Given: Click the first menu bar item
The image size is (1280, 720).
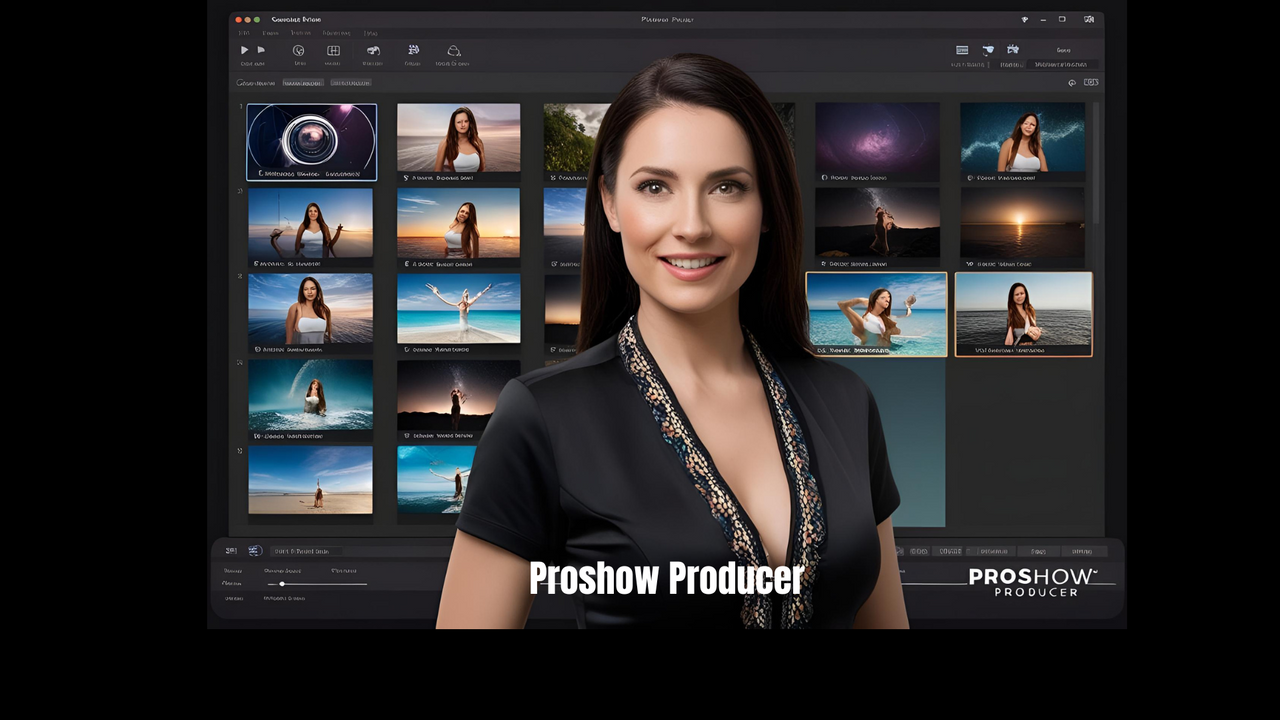Looking at the screenshot, I should click(244, 33).
